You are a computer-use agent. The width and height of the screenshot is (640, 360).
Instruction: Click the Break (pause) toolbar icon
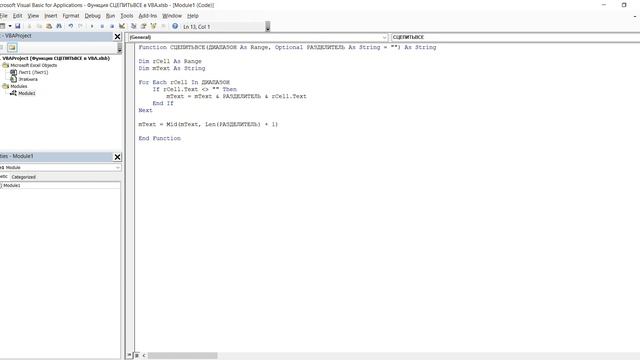(x=102, y=26)
